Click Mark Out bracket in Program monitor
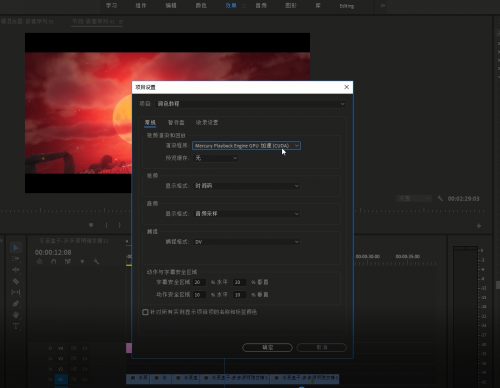 tap(119, 225)
